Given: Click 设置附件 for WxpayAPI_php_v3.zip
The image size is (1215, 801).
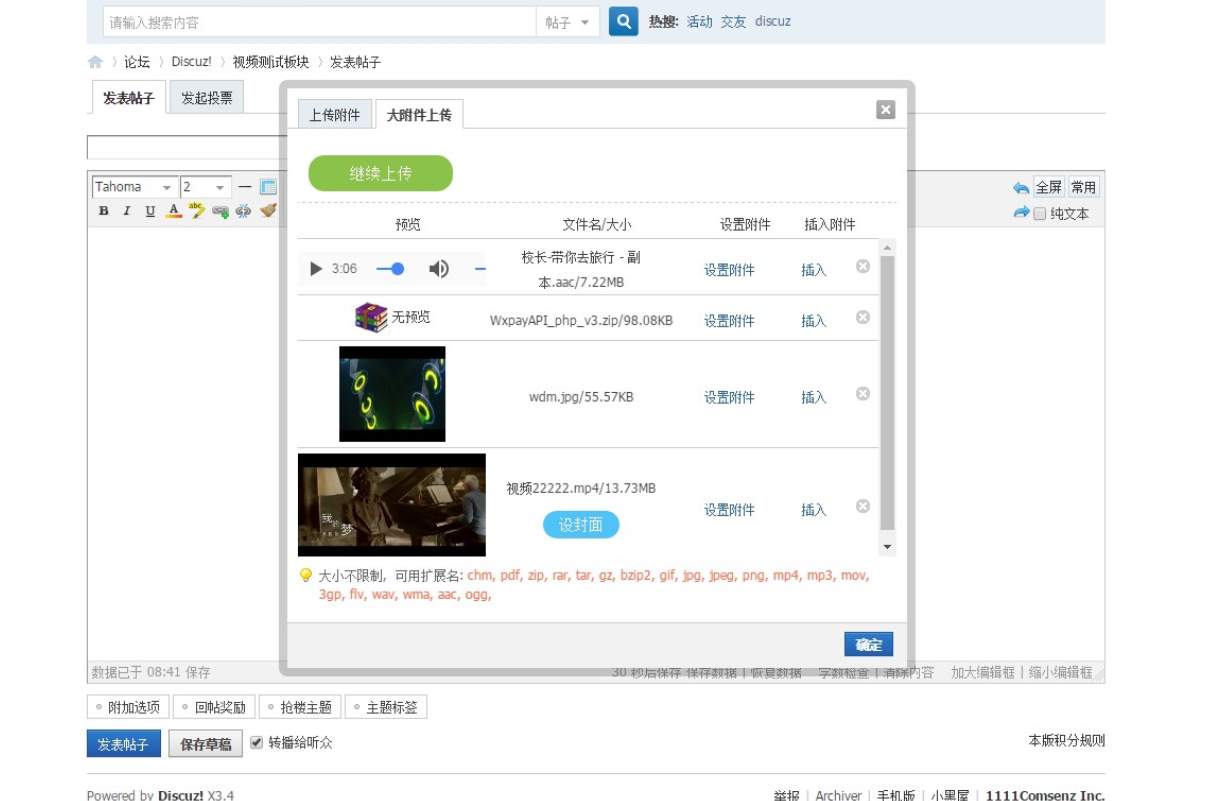Looking at the screenshot, I should (729, 321).
